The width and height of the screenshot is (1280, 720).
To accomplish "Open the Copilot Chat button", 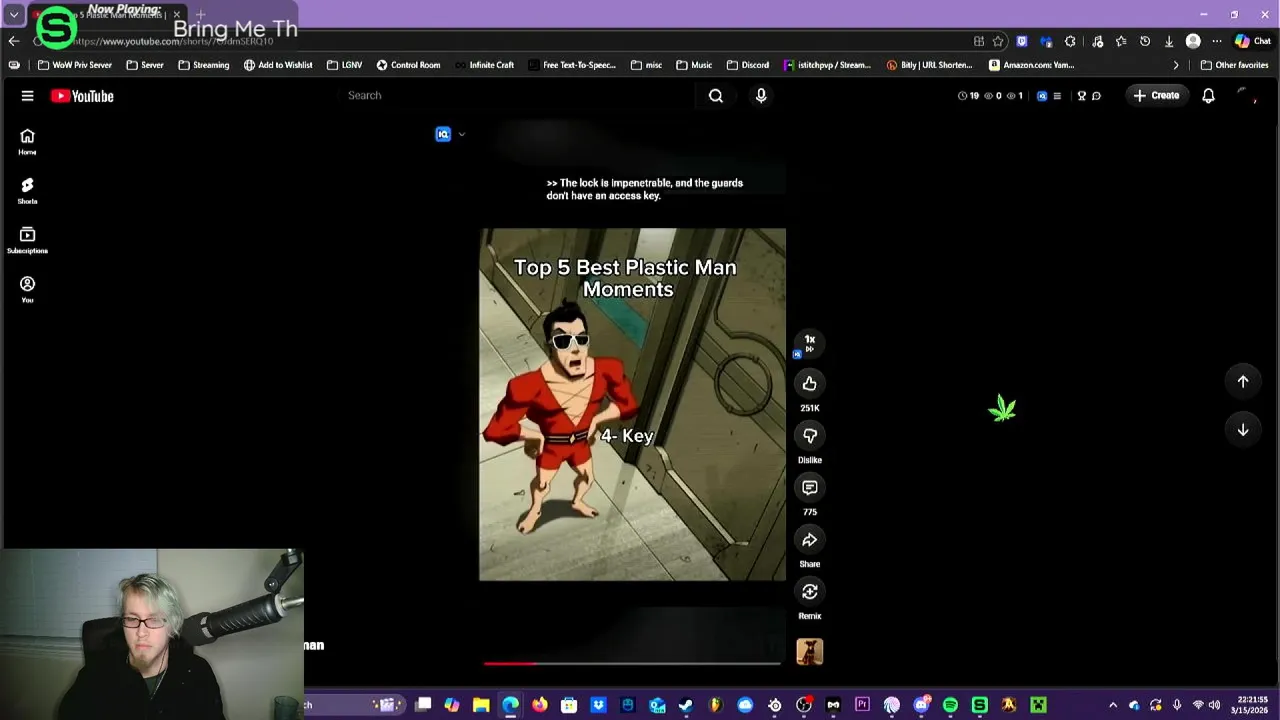I will pos(1253,41).
